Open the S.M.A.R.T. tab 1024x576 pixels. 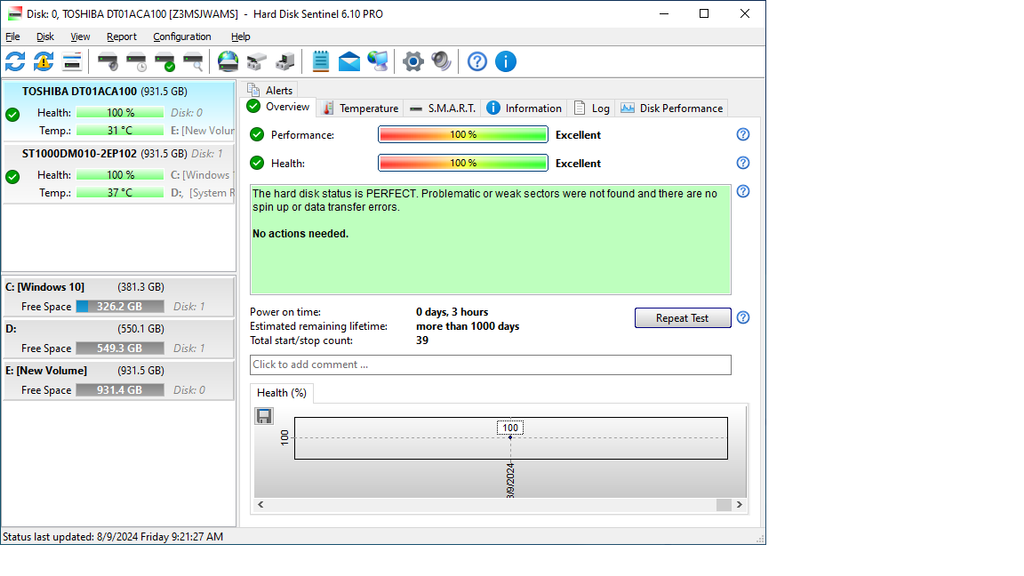click(x=442, y=108)
